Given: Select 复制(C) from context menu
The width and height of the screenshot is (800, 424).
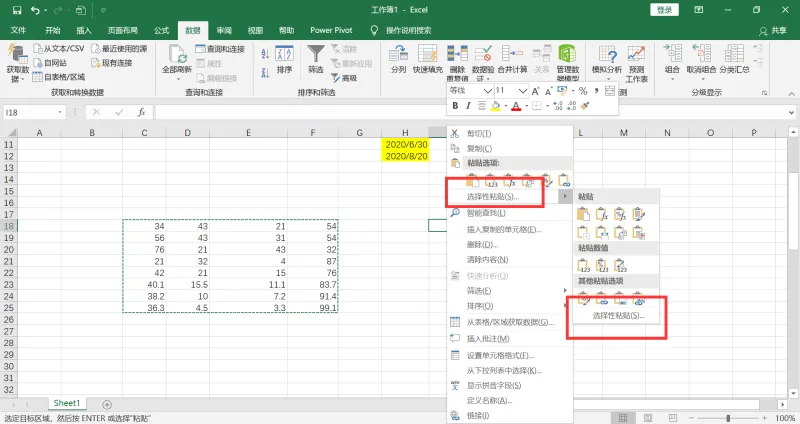Looking at the screenshot, I should coord(510,148).
